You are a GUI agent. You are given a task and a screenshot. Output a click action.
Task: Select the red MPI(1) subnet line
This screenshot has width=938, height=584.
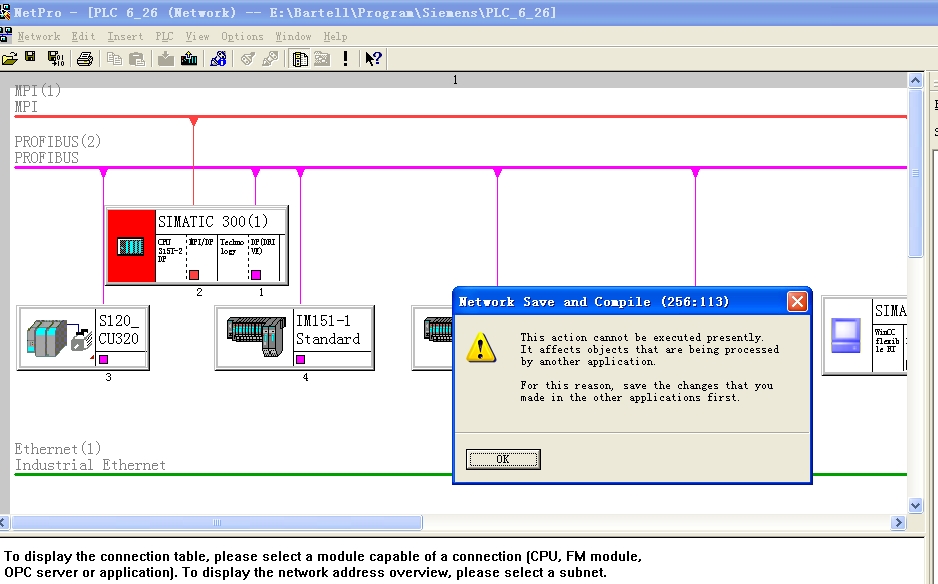pos(461,117)
